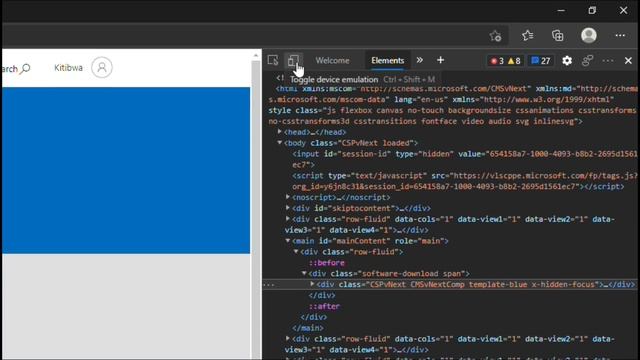Expand the head element node

pos(280,131)
